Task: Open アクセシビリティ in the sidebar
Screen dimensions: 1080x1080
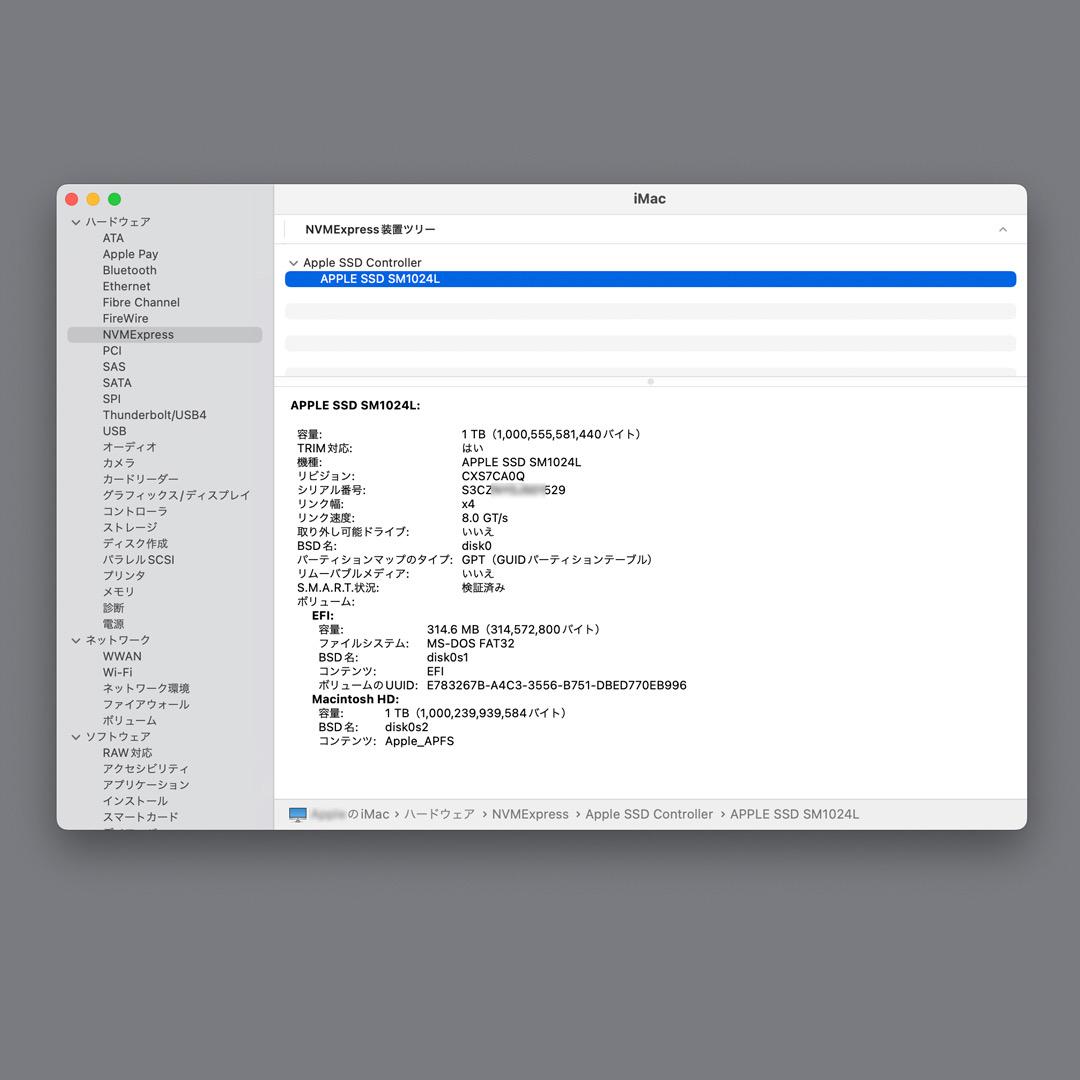Action: coord(145,769)
